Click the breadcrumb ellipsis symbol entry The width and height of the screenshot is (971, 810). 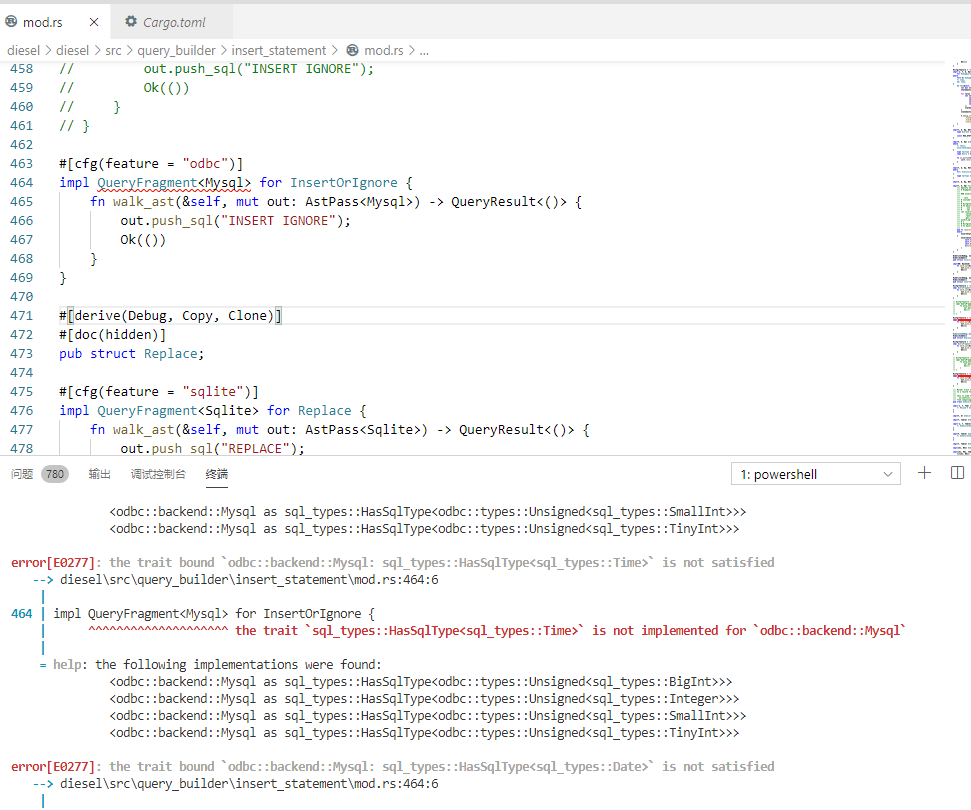(424, 51)
